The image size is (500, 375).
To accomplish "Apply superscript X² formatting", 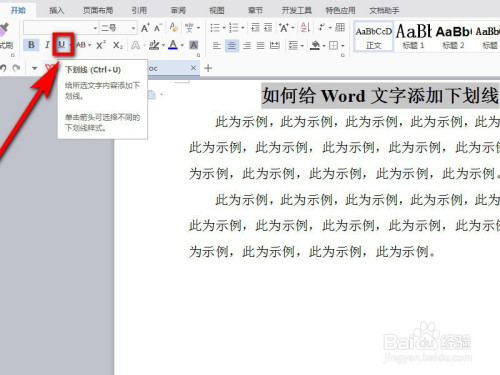I will tap(101, 45).
